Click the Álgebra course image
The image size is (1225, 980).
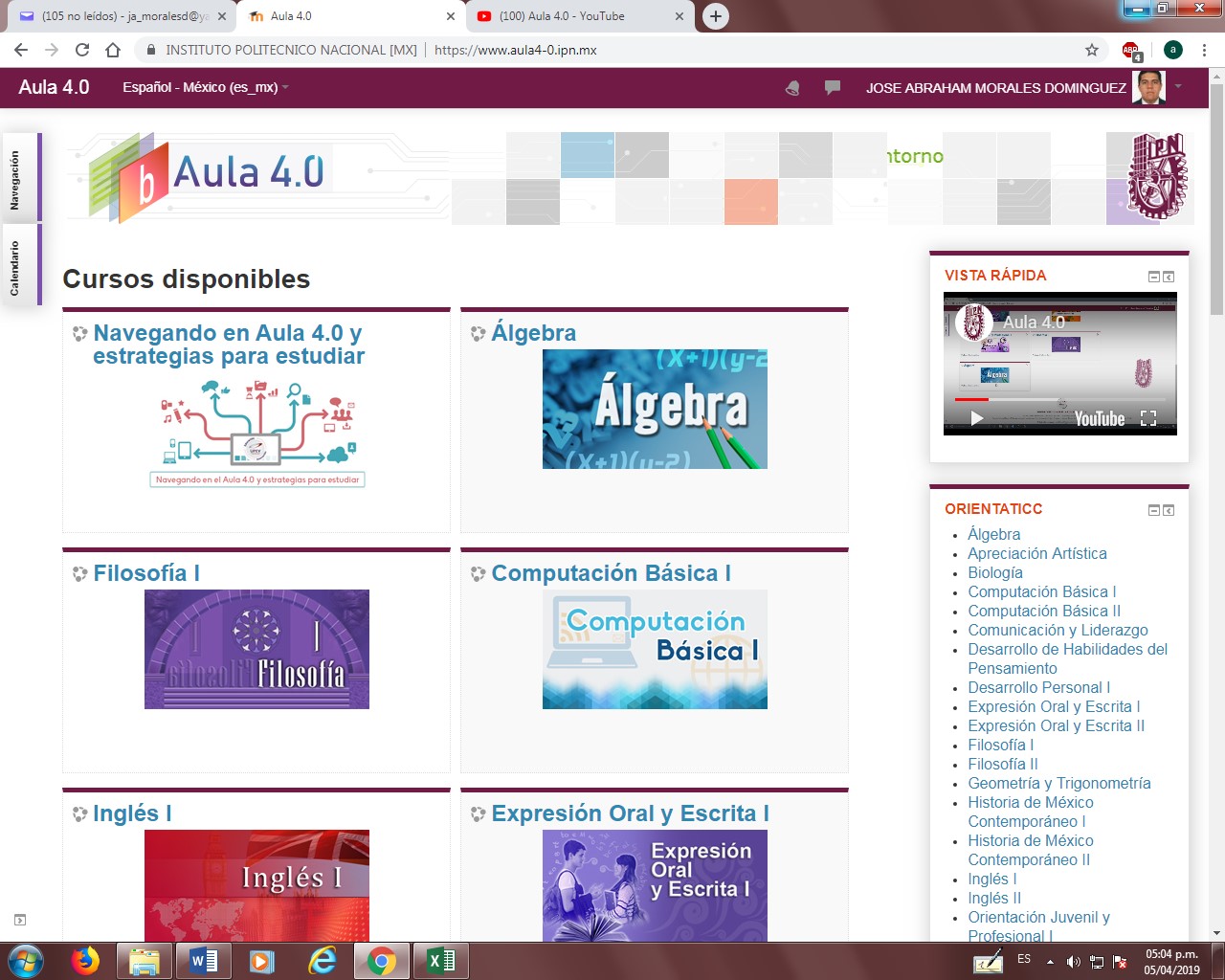[x=655, y=409]
